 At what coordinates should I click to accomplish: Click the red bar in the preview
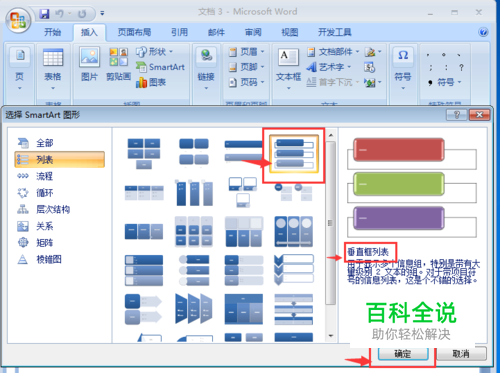(x=399, y=150)
